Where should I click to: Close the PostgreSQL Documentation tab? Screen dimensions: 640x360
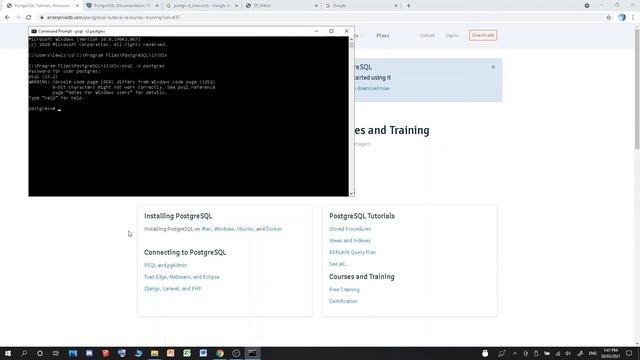(157, 6)
